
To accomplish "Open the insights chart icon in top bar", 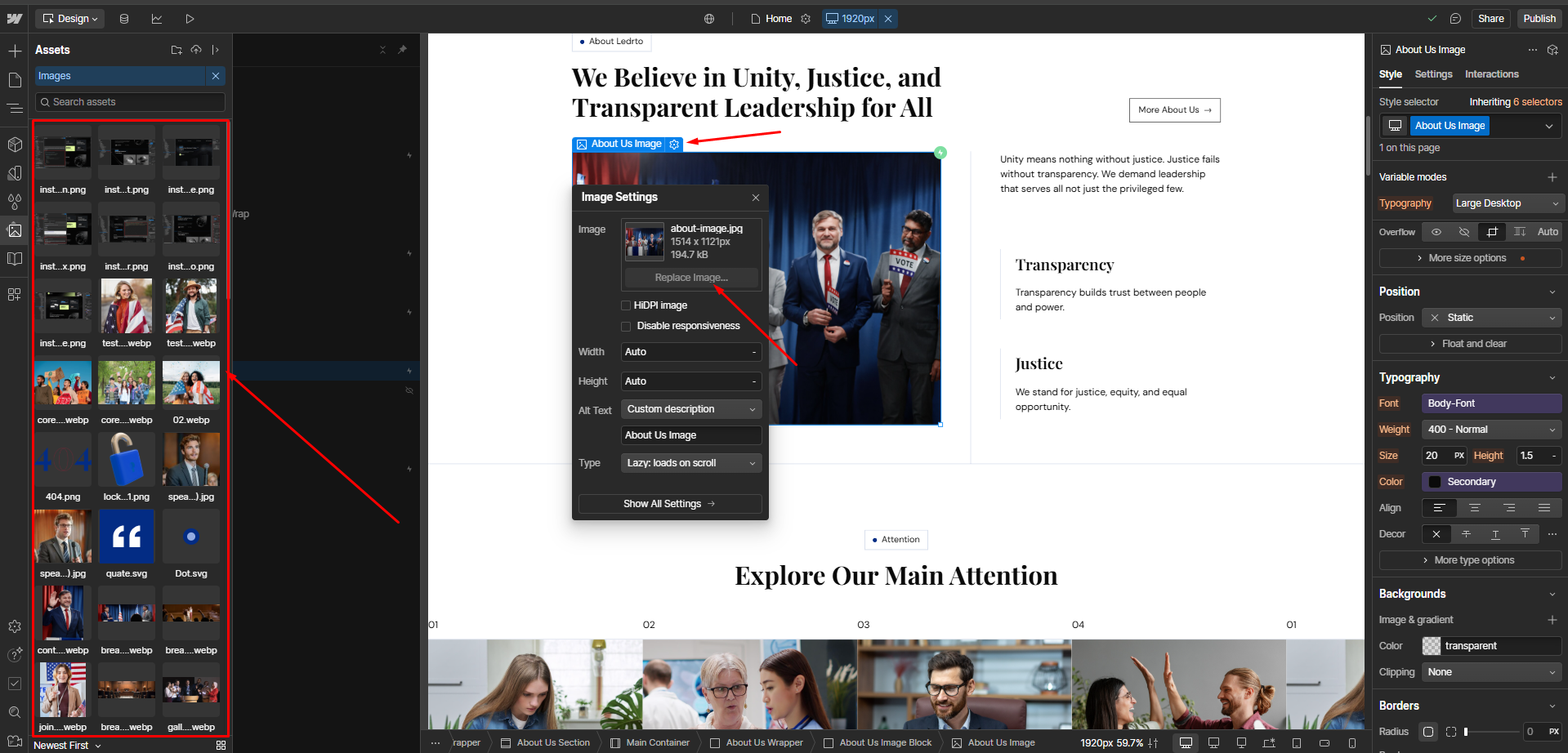I will point(157,19).
